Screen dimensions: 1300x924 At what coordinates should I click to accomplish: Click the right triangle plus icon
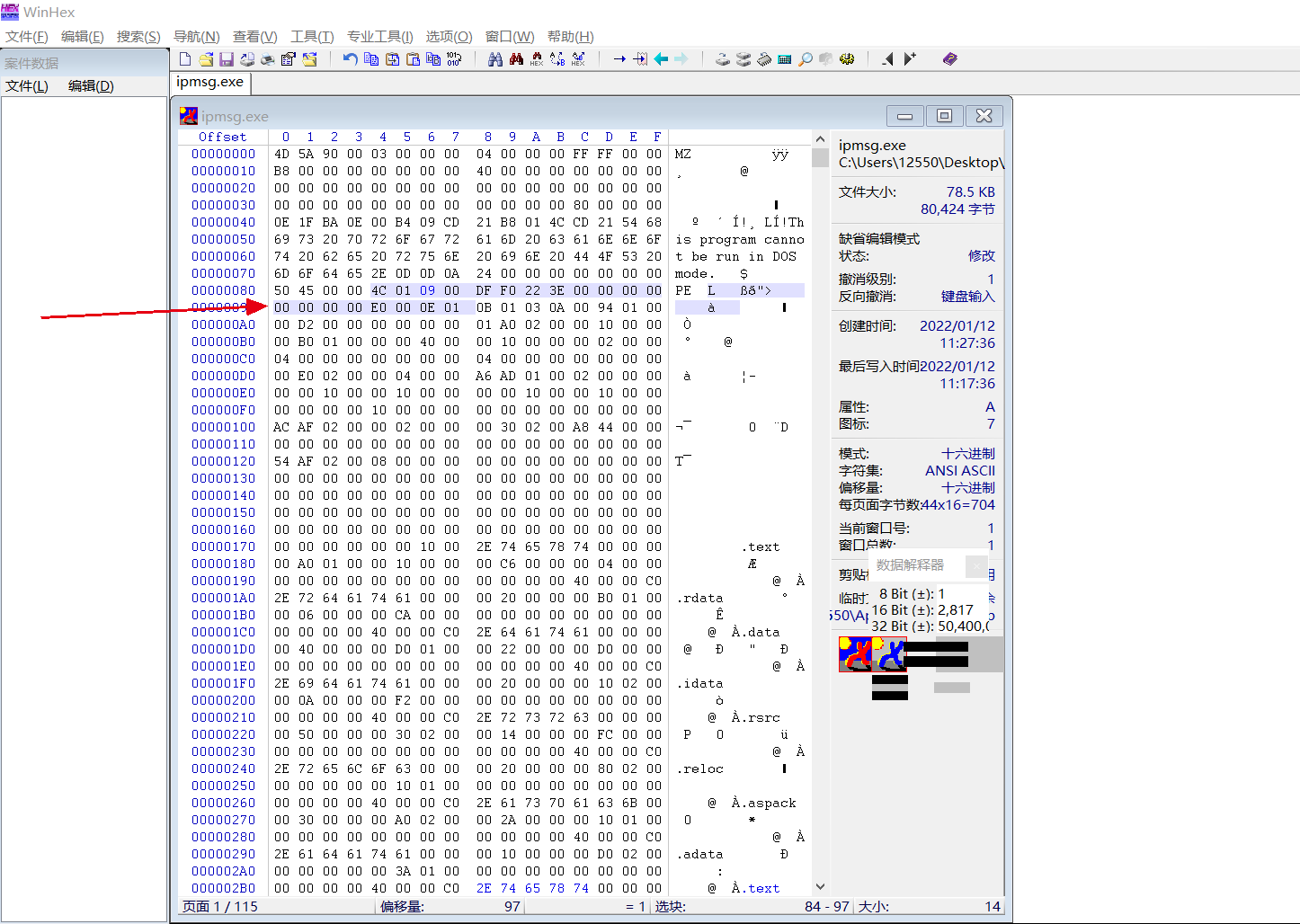coord(910,59)
